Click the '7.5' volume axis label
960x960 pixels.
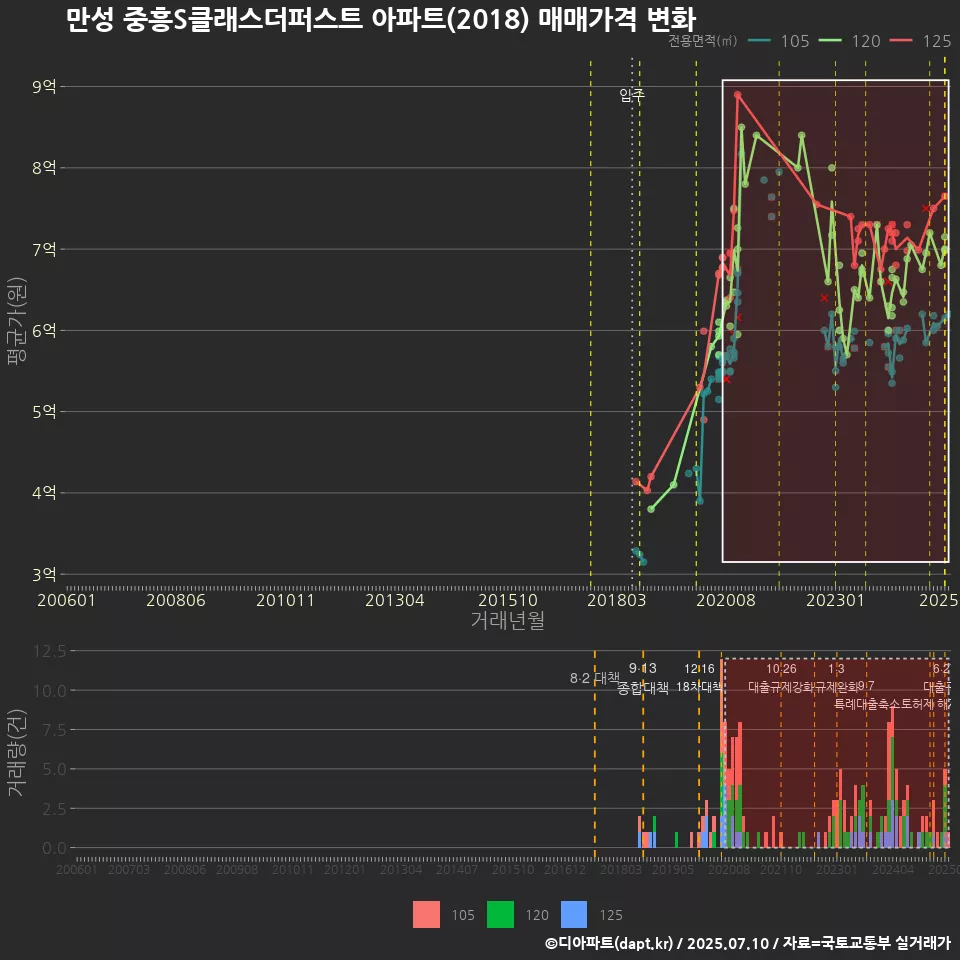pos(54,730)
